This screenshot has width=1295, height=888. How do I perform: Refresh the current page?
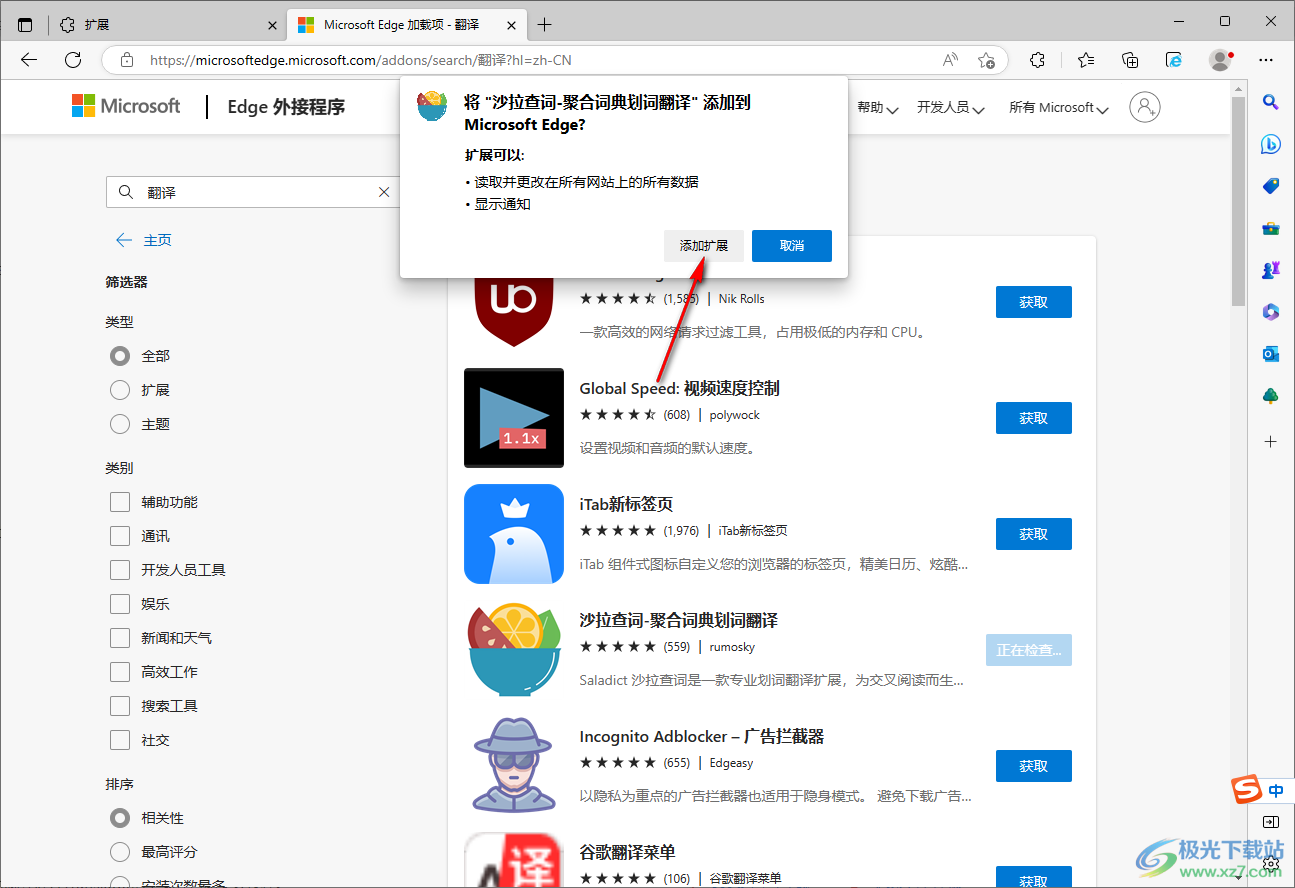73,60
